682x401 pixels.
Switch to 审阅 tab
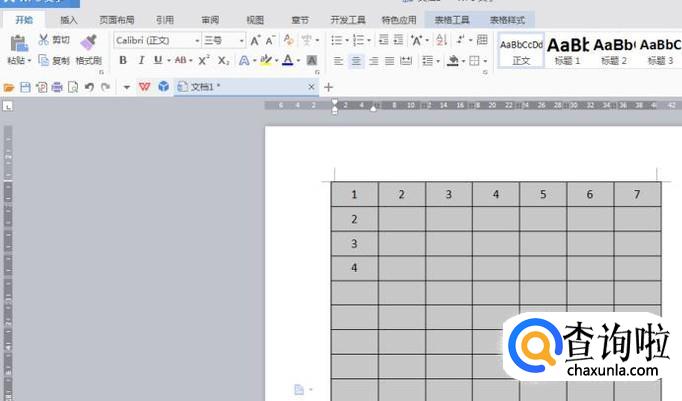coord(210,20)
